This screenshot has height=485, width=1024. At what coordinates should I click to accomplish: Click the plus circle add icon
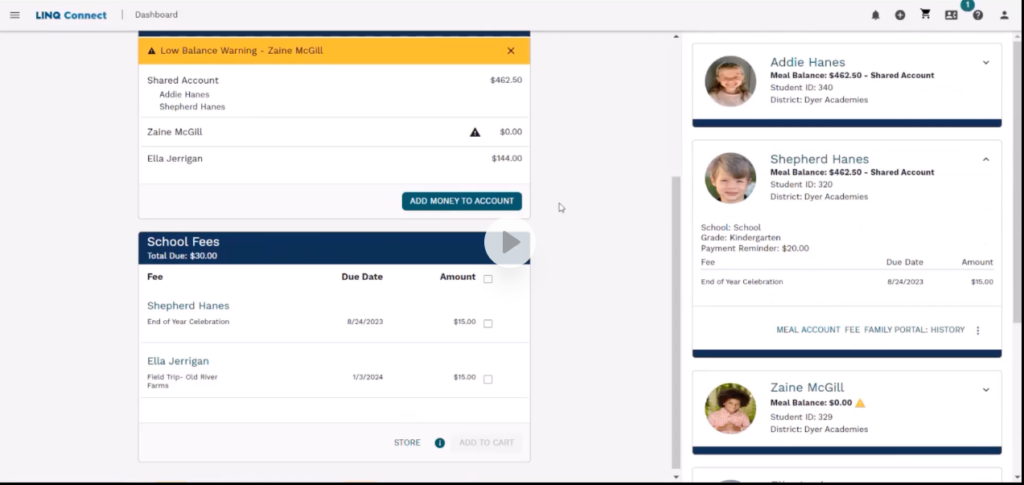[900, 15]
